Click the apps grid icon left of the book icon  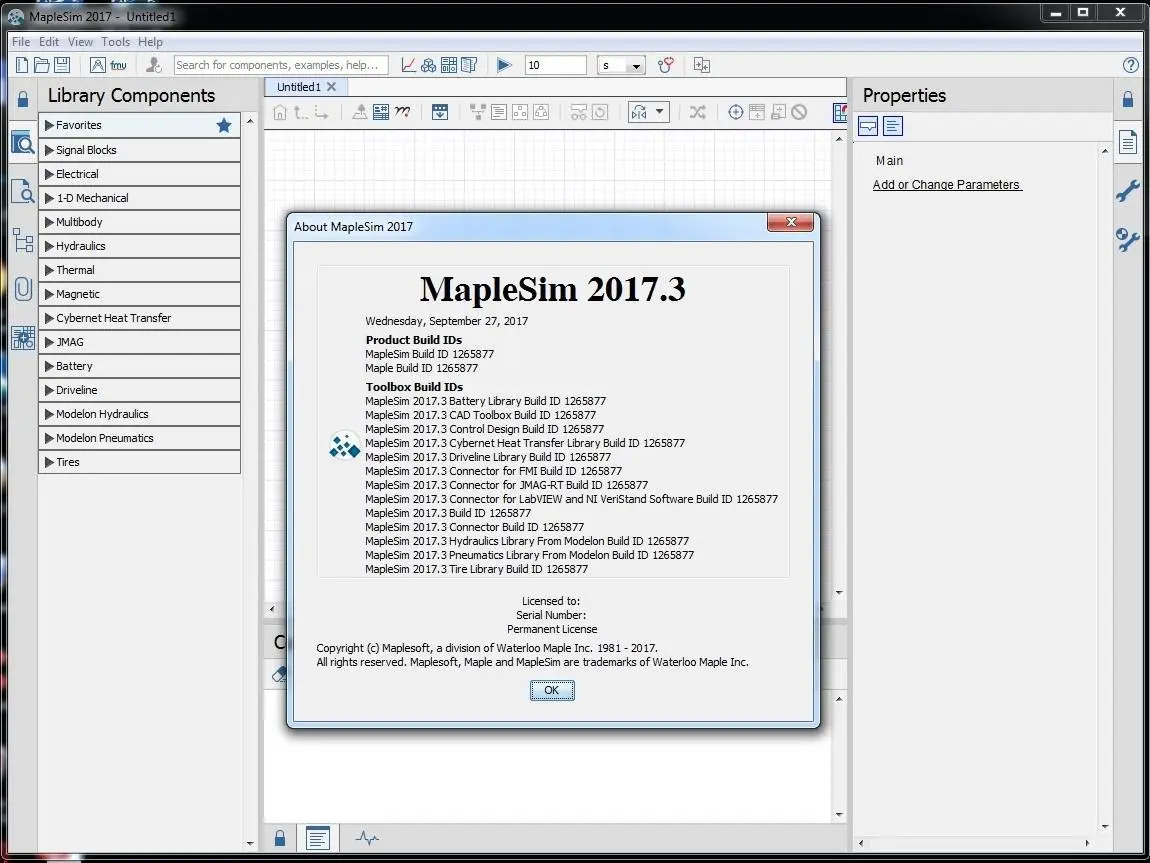click(449, 65)
